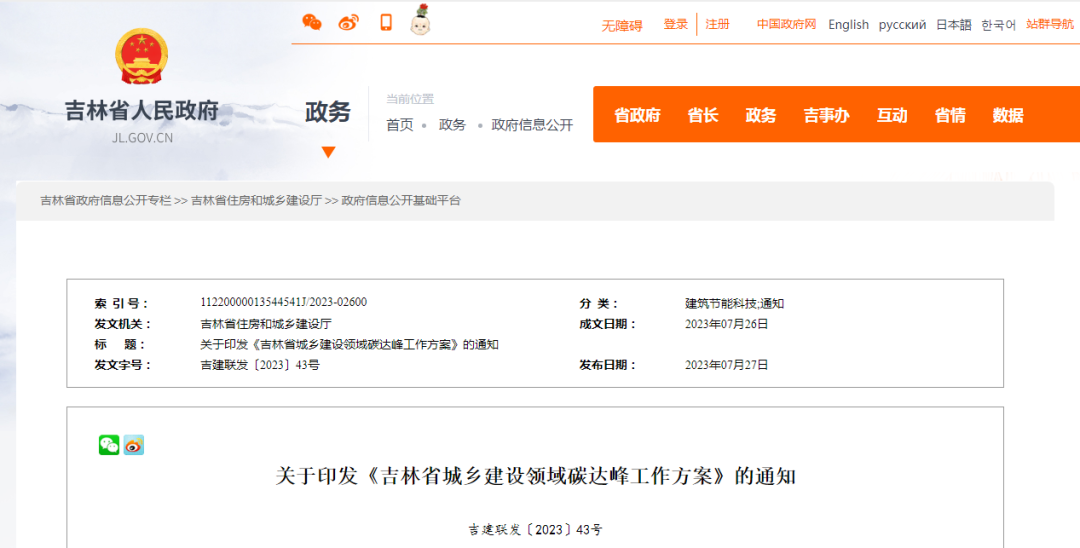Click the WeChat icon in top bar
The width and height of the screenshot is (1080, 548).
[312, 22]
